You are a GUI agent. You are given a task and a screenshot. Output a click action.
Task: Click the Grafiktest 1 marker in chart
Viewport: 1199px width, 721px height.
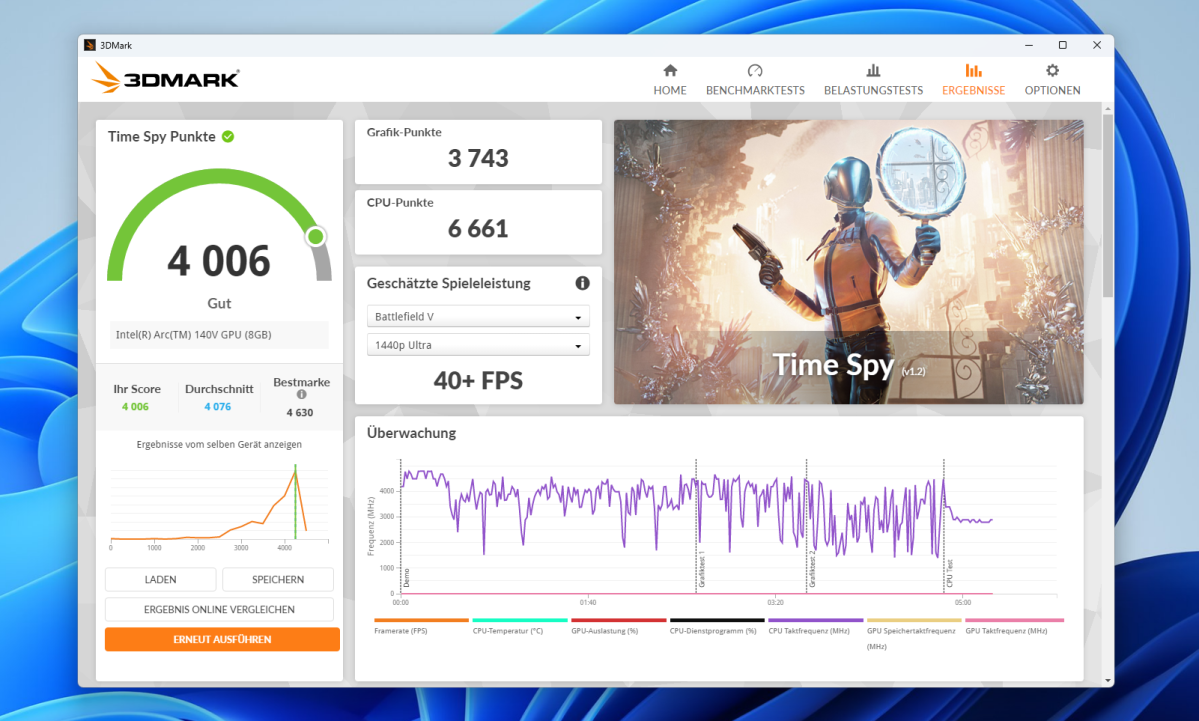click(700, 570)
